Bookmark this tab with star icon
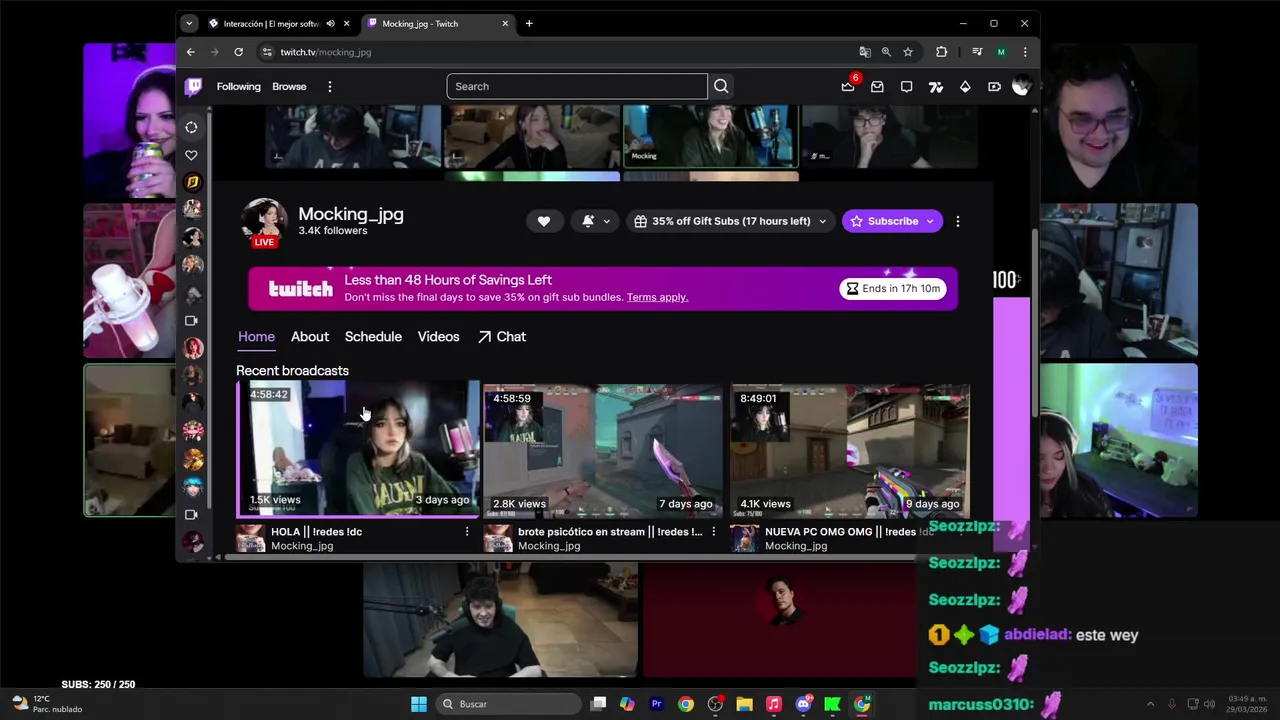 tap(908, 52)
